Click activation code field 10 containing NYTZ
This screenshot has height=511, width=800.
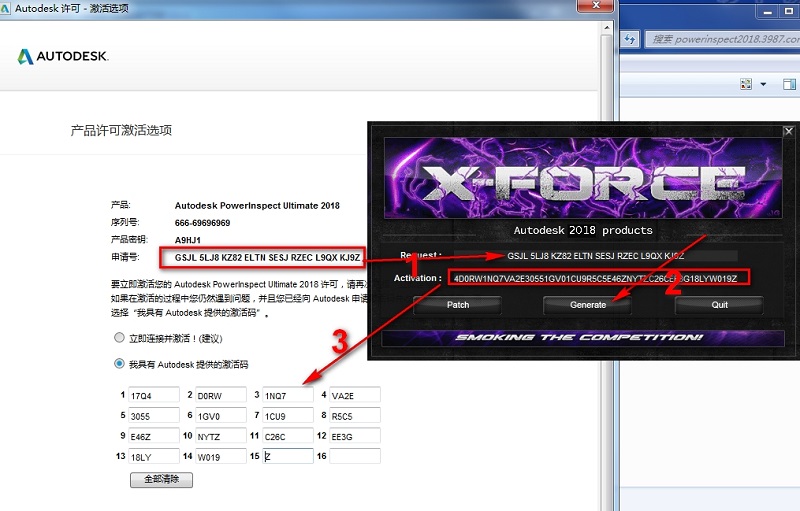pyautogui.click(x=221, y=436)
